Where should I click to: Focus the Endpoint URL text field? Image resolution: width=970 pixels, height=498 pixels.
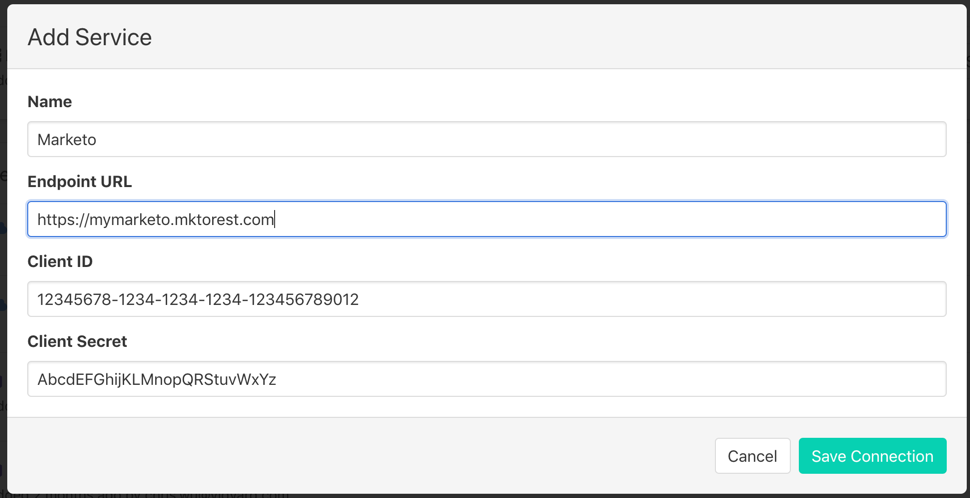(486, 219)
